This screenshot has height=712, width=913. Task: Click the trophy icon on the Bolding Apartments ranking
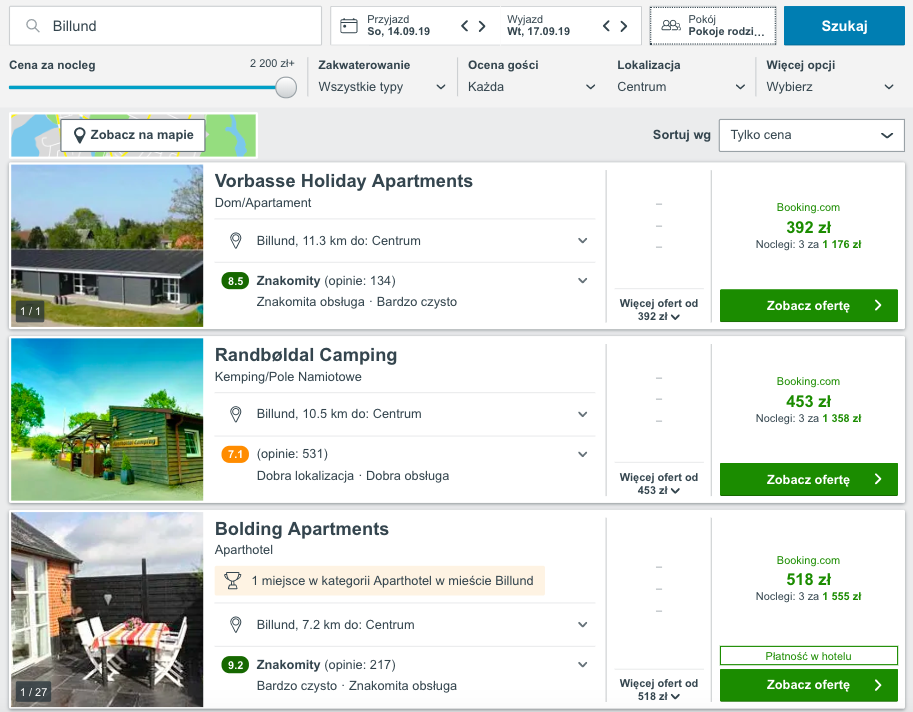232,580
